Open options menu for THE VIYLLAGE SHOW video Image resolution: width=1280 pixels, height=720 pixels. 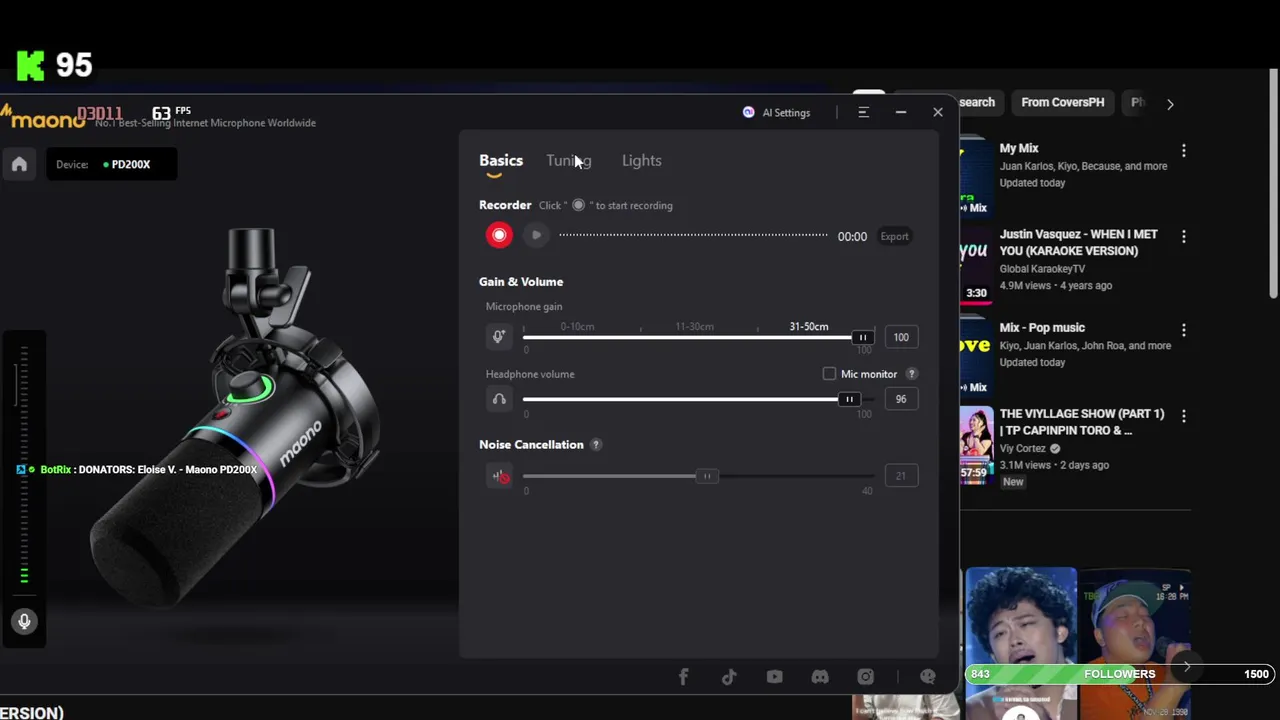click(x=1184, y=416)
